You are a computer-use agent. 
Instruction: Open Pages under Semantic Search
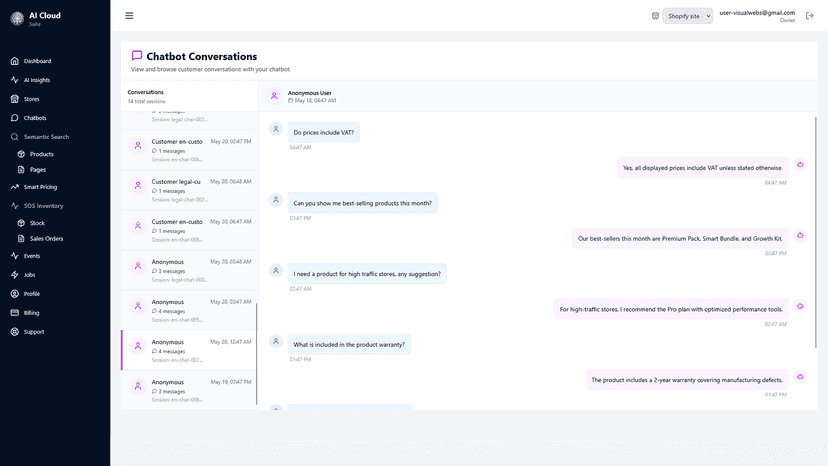coord(37,170)
